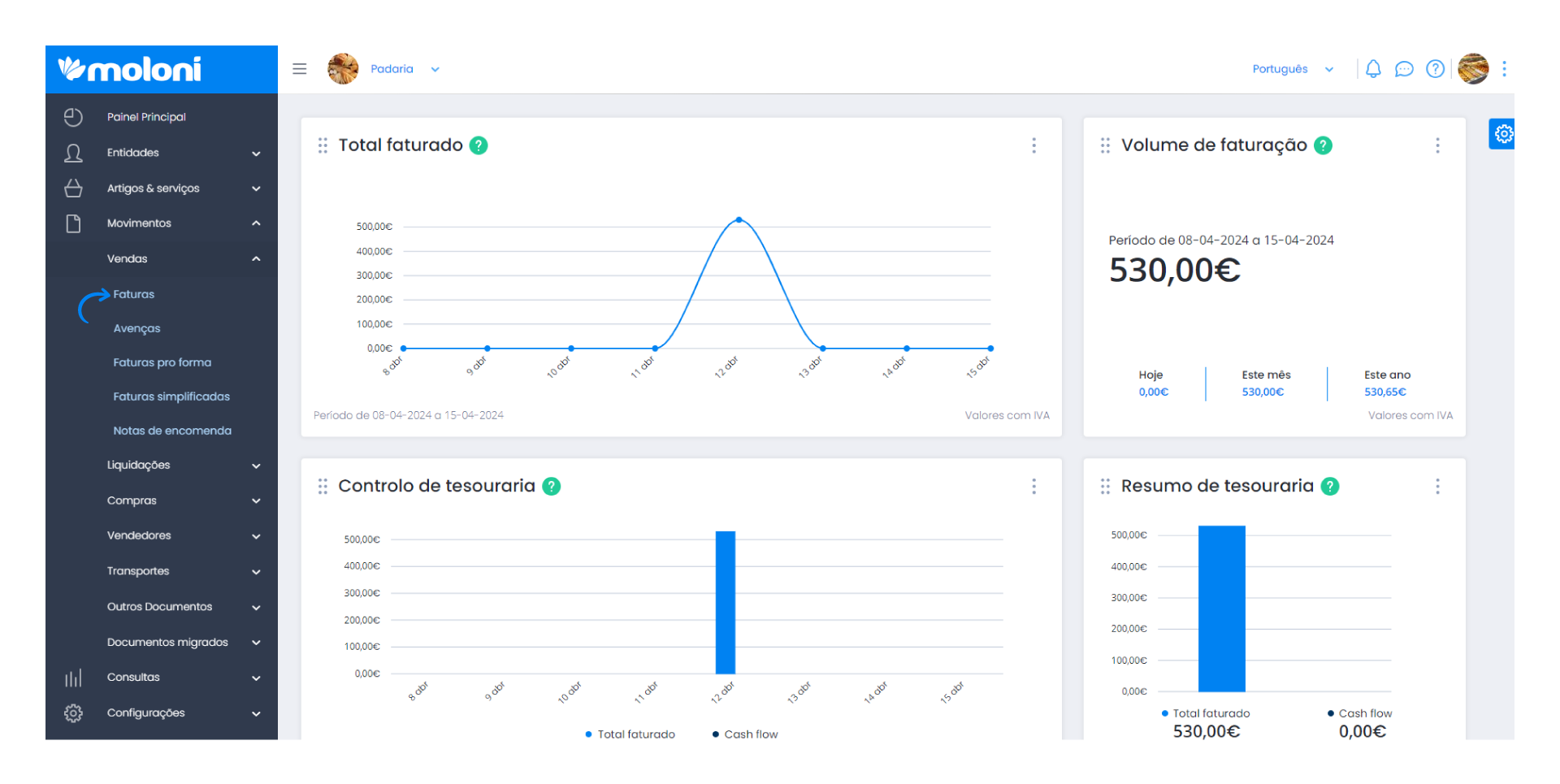Click the Artigos & serviços basket icon

coord(73,188)
